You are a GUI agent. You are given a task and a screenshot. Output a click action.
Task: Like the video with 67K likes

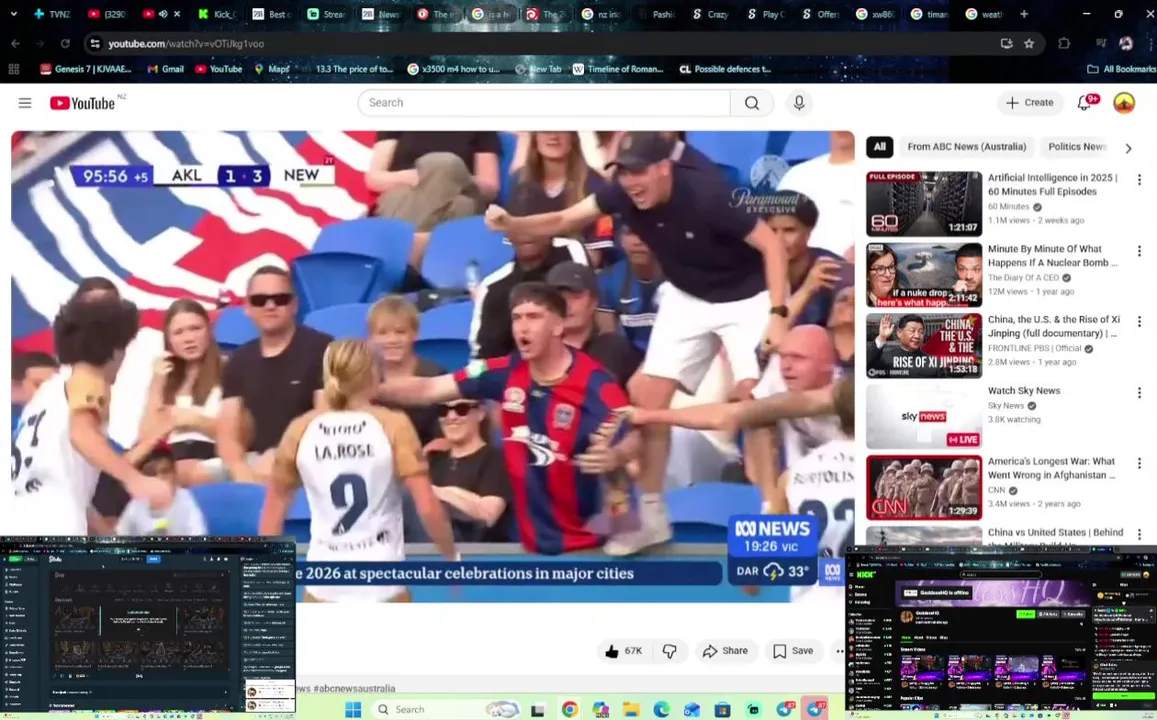tap(624, 651)
